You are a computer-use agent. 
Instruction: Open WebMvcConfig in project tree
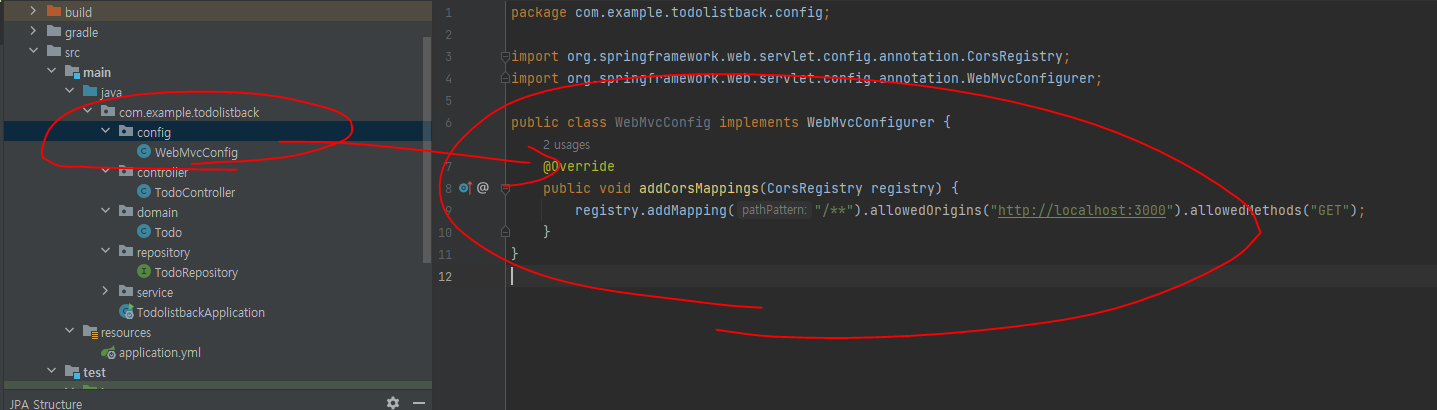(196, 152)
